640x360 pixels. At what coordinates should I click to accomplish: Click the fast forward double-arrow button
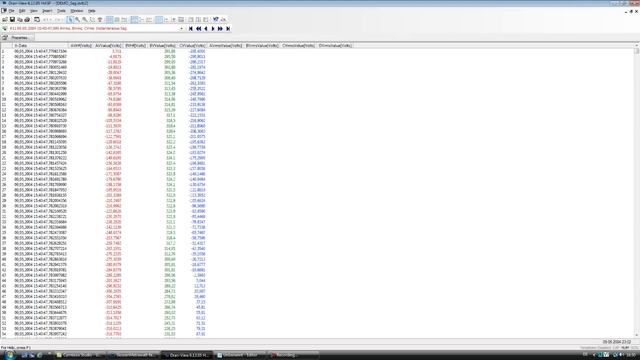(220, 29)
